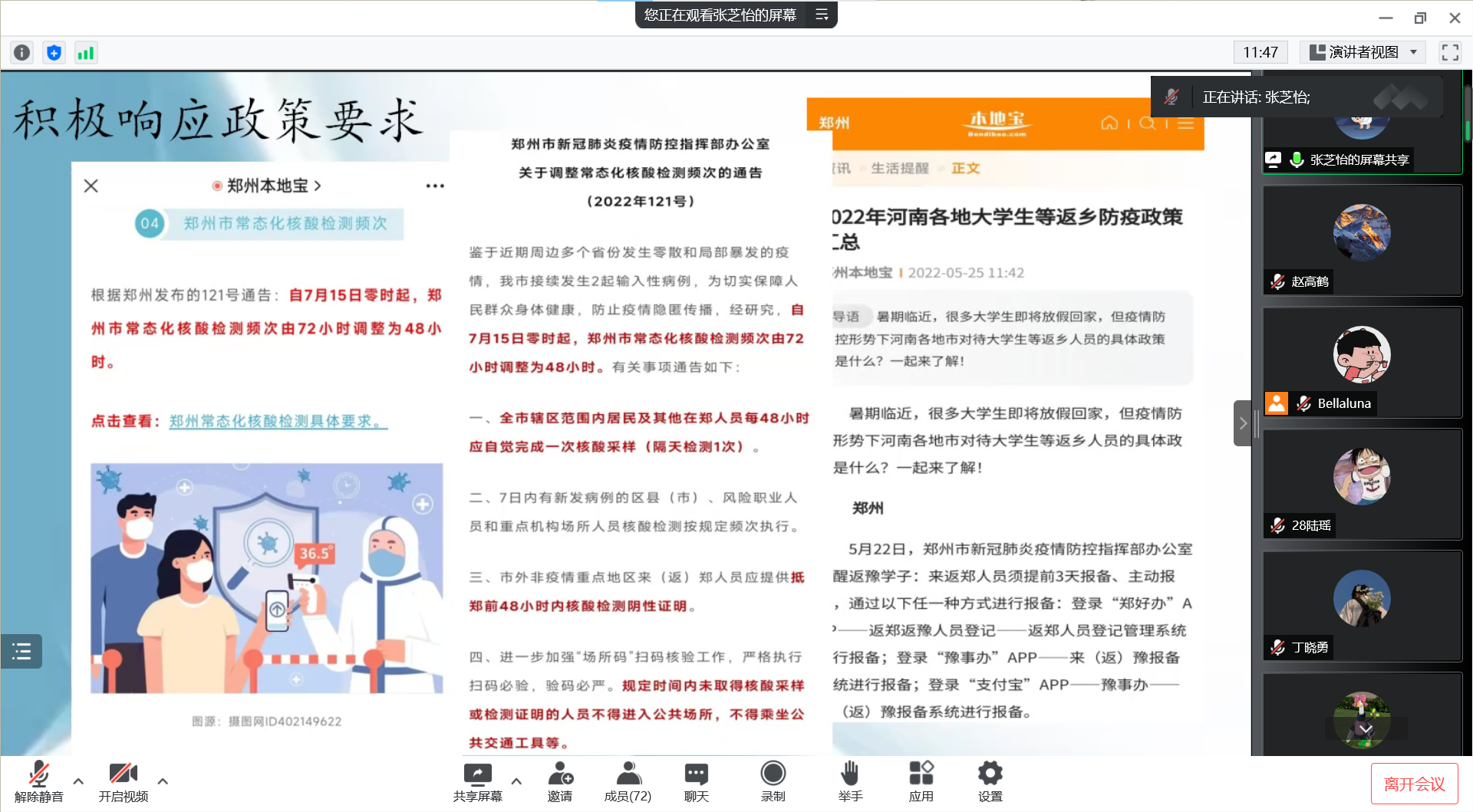Click the 解除静音 microphone button
The height and width of the screenshot is (812, 1473).
pos(39,781)
